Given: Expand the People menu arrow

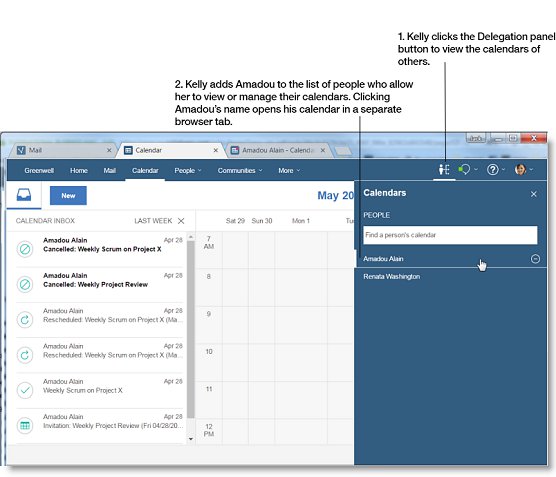Looking at the screenshot, I should coord(200,171).
